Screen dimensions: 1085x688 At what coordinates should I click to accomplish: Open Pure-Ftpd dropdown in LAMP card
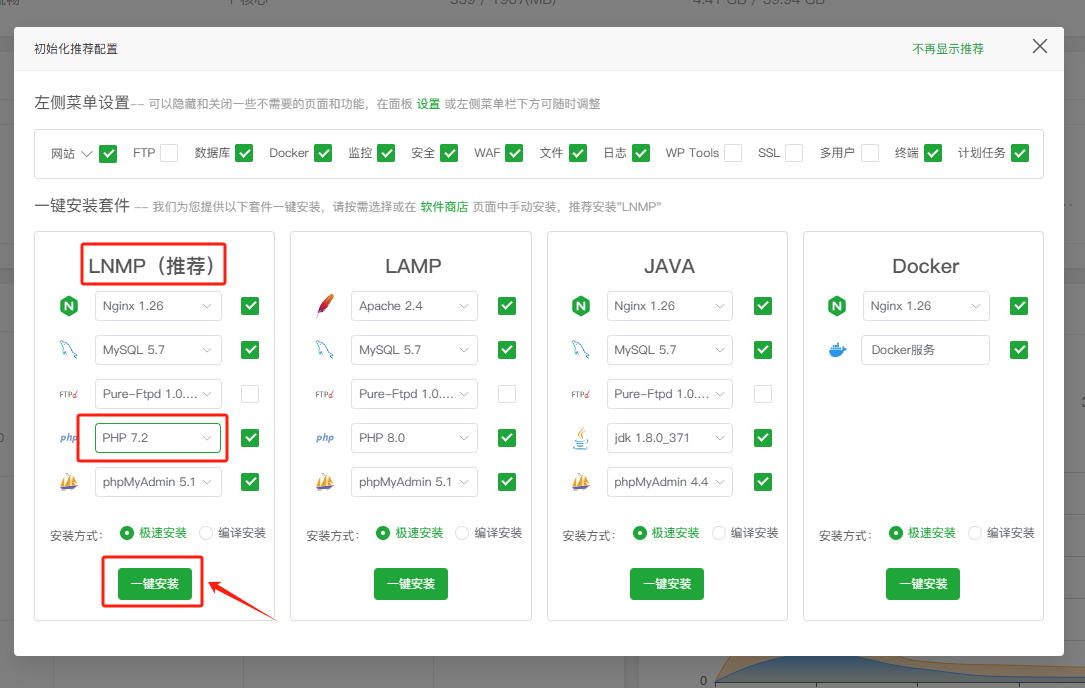(x=414, y=394)
